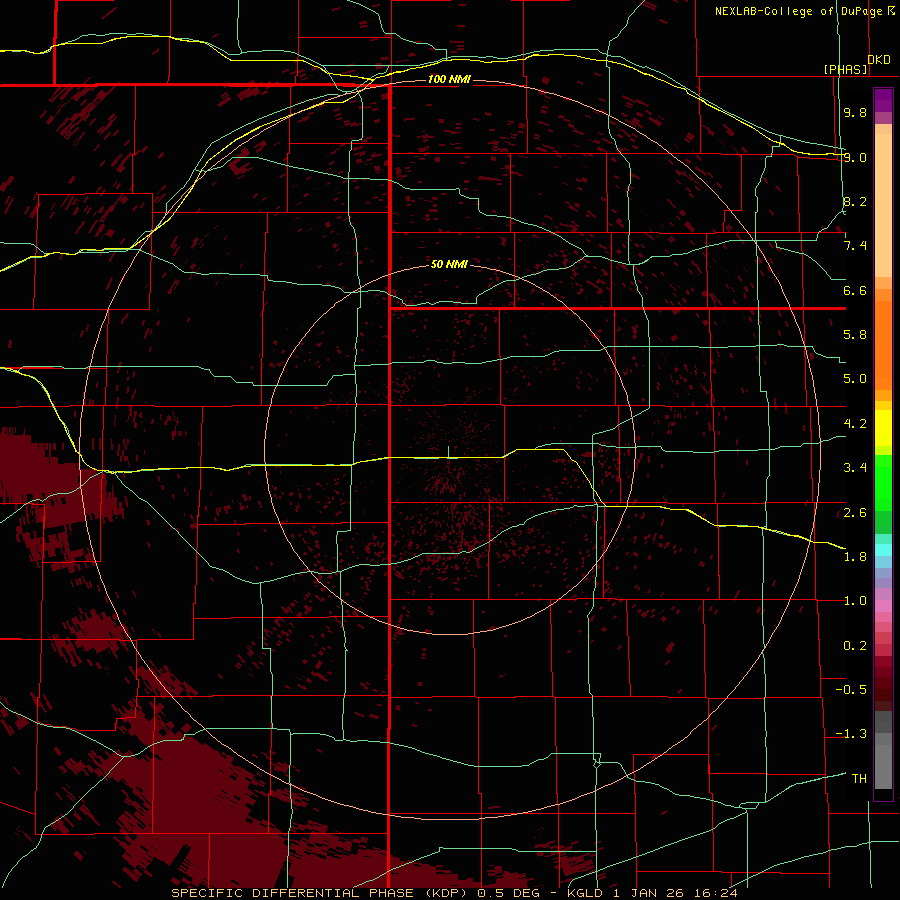Click the pale peach band in color bar
The width and height of the screenshot is (900, 900).
click(883, 205)
